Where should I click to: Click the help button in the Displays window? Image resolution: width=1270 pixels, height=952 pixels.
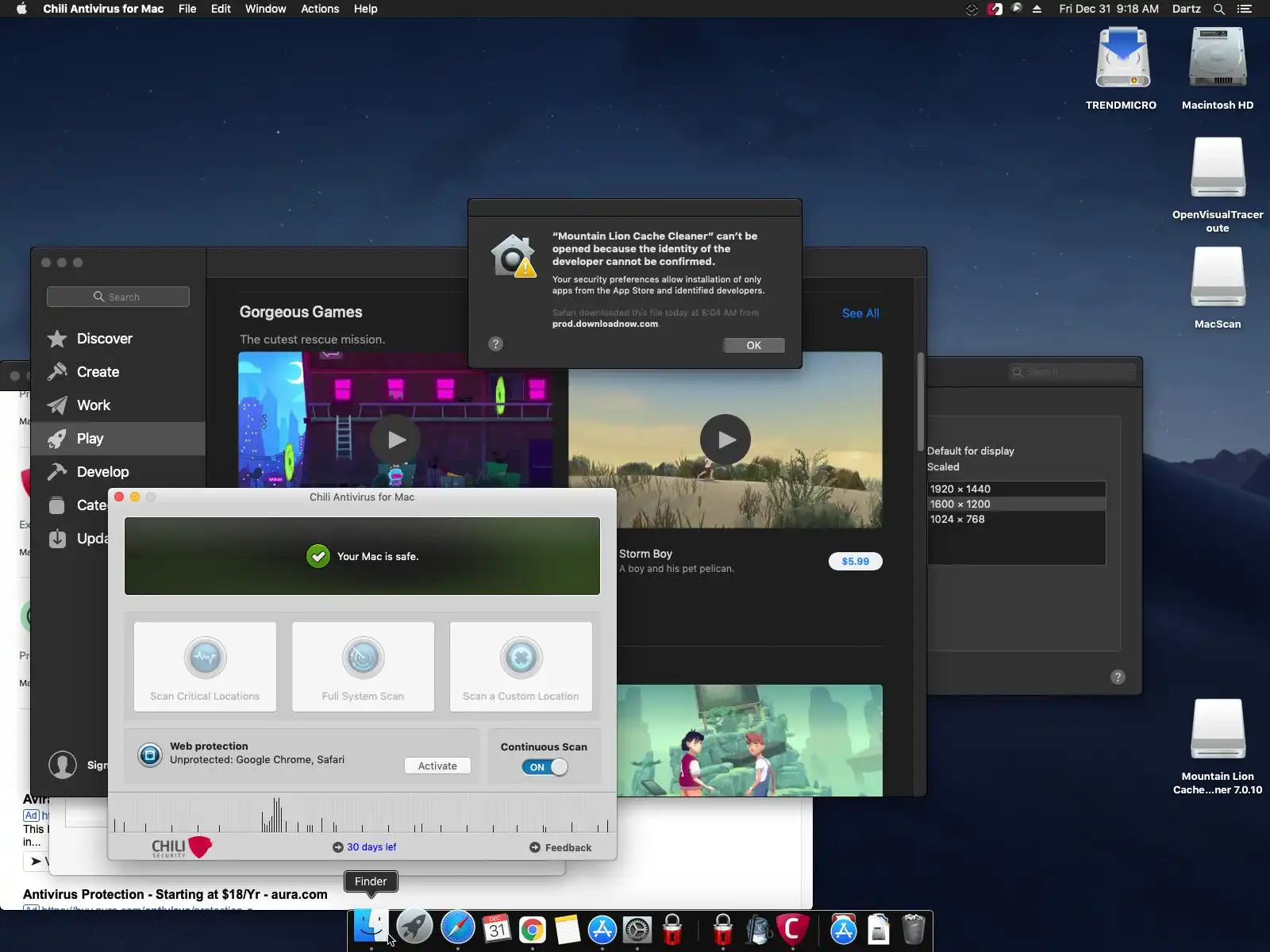(x=1118, y=677)
